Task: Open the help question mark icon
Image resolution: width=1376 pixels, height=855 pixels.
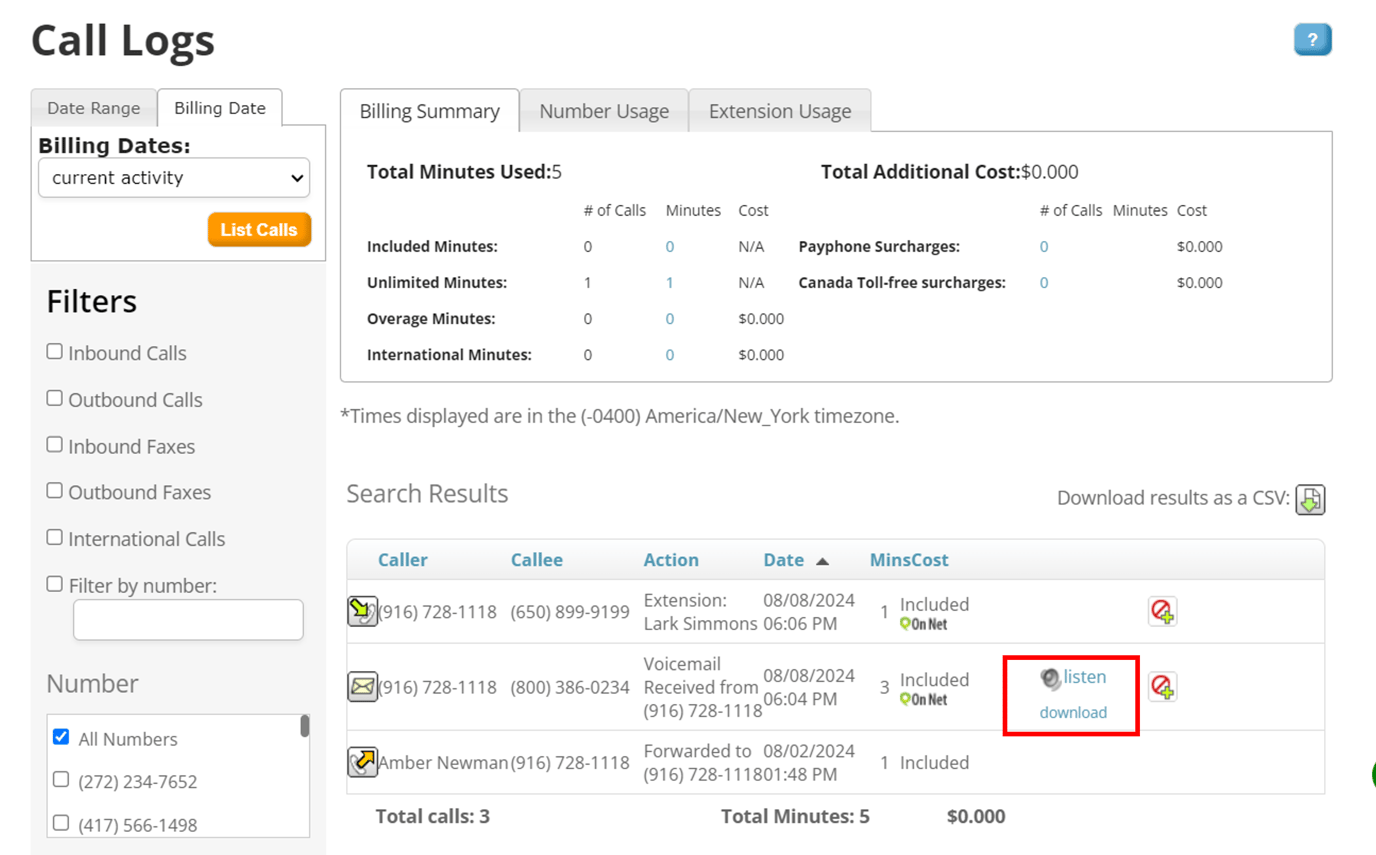Action: point(1312,39)
